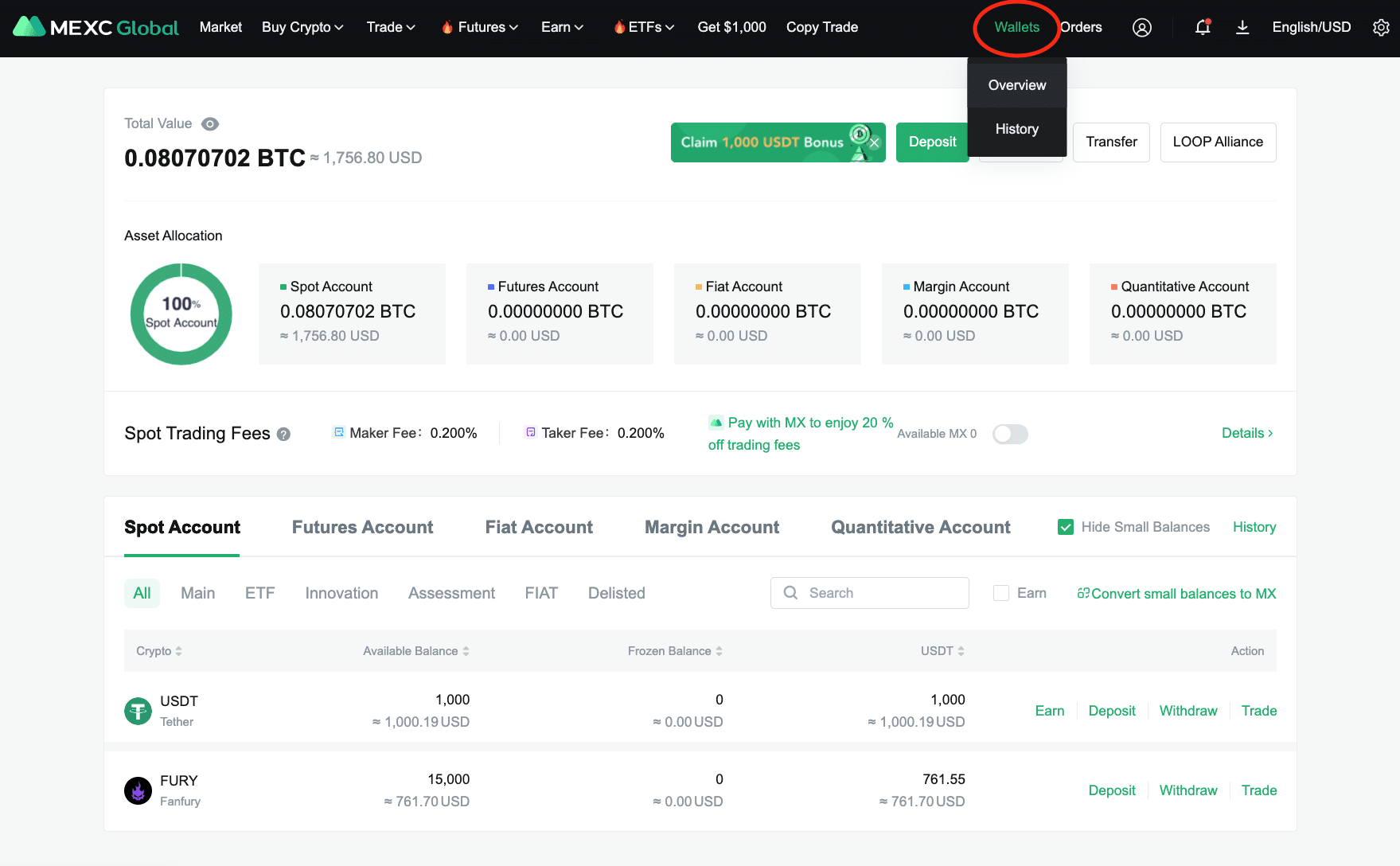The image size is (1400, 866).
Task: Open the Orders menu
Action: (1081, 27)
